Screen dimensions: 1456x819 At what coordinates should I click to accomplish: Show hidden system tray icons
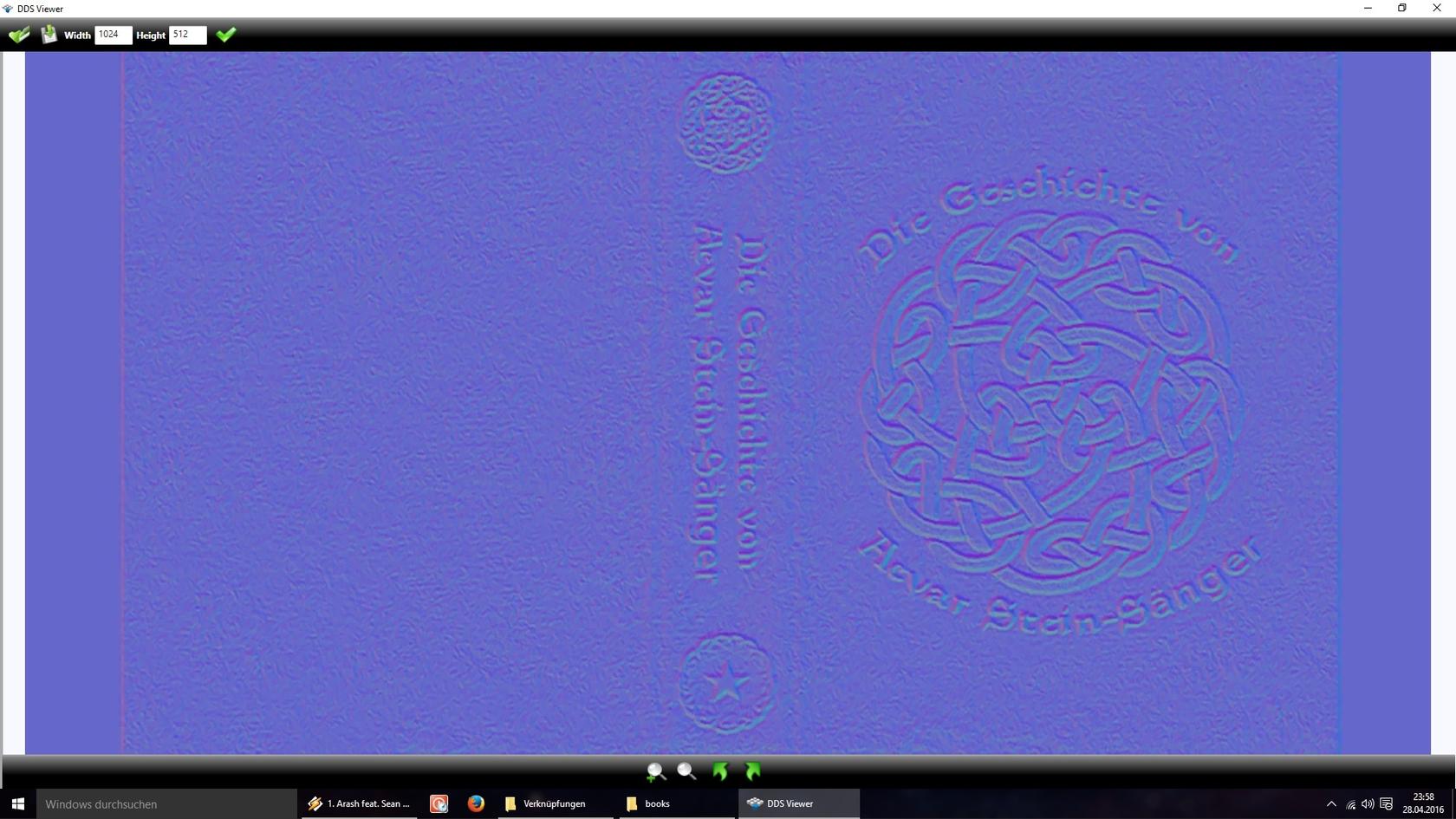pos(1331,804)
